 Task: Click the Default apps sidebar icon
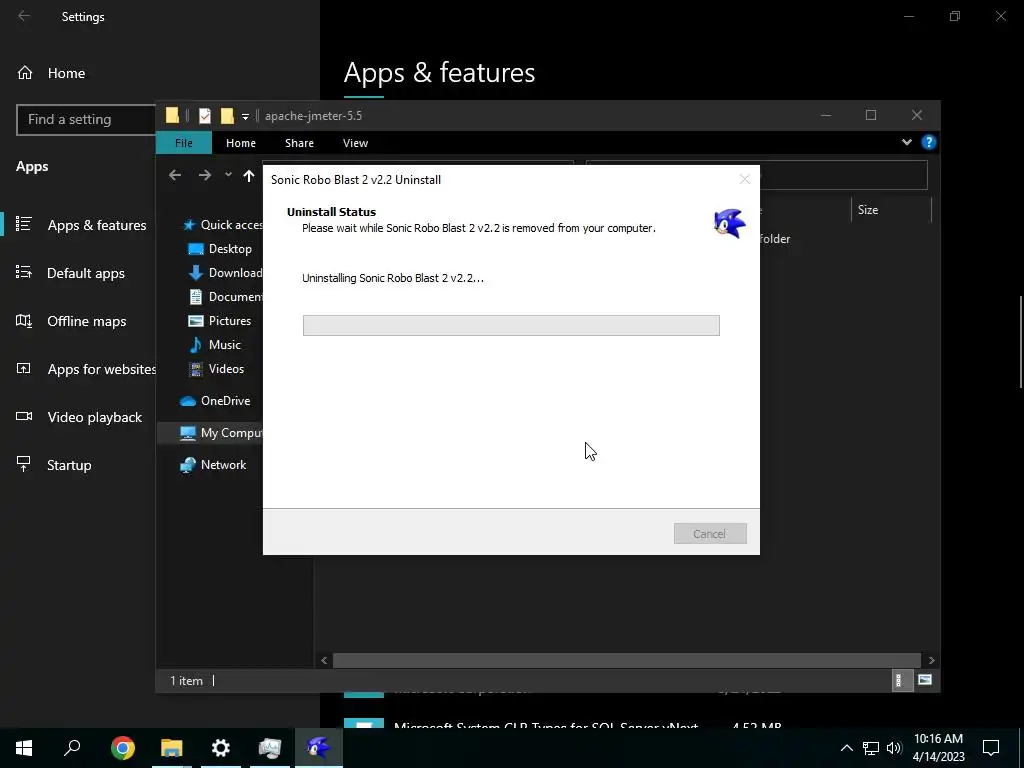24,272
